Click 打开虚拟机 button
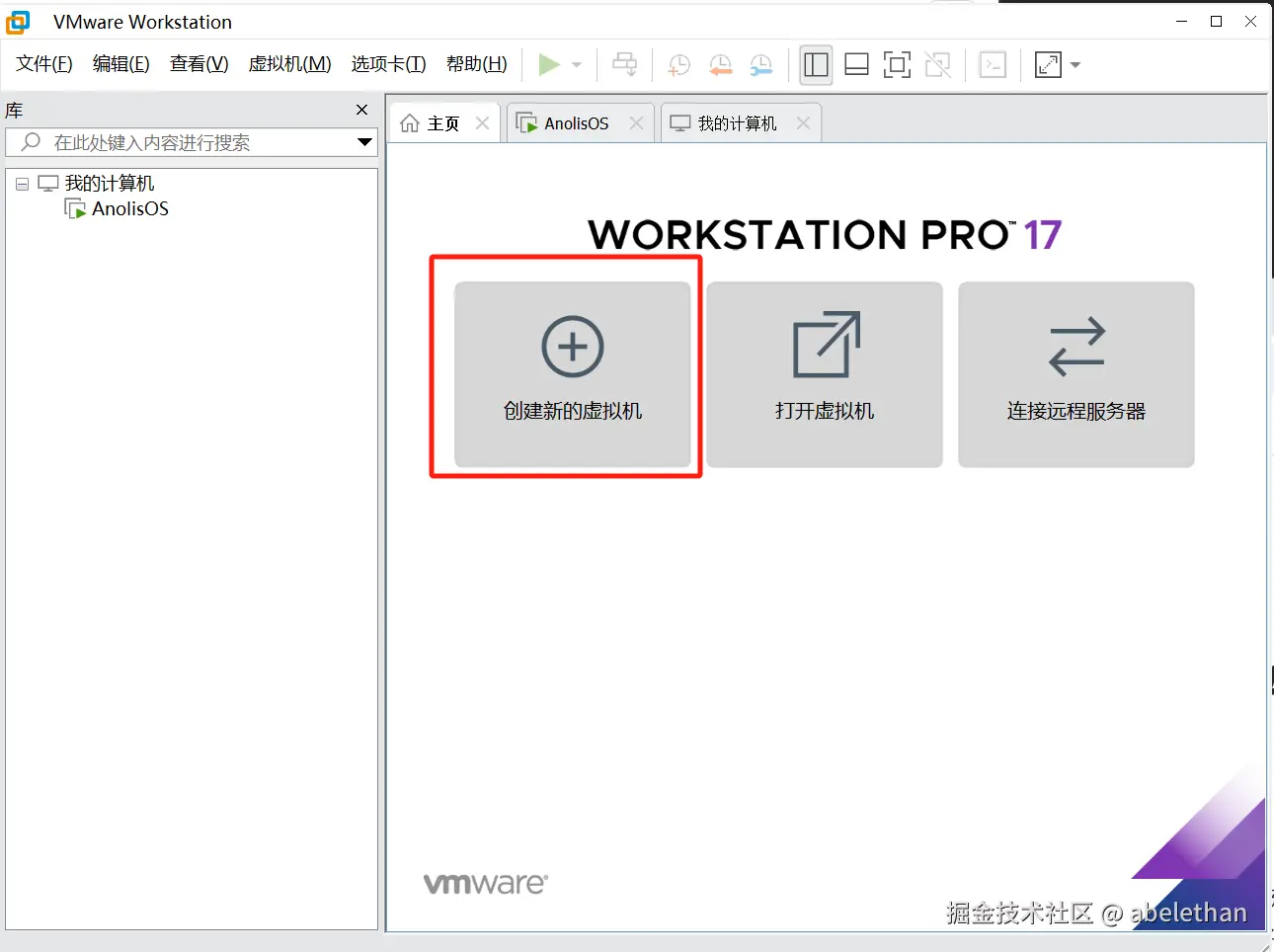 (825, 374)
